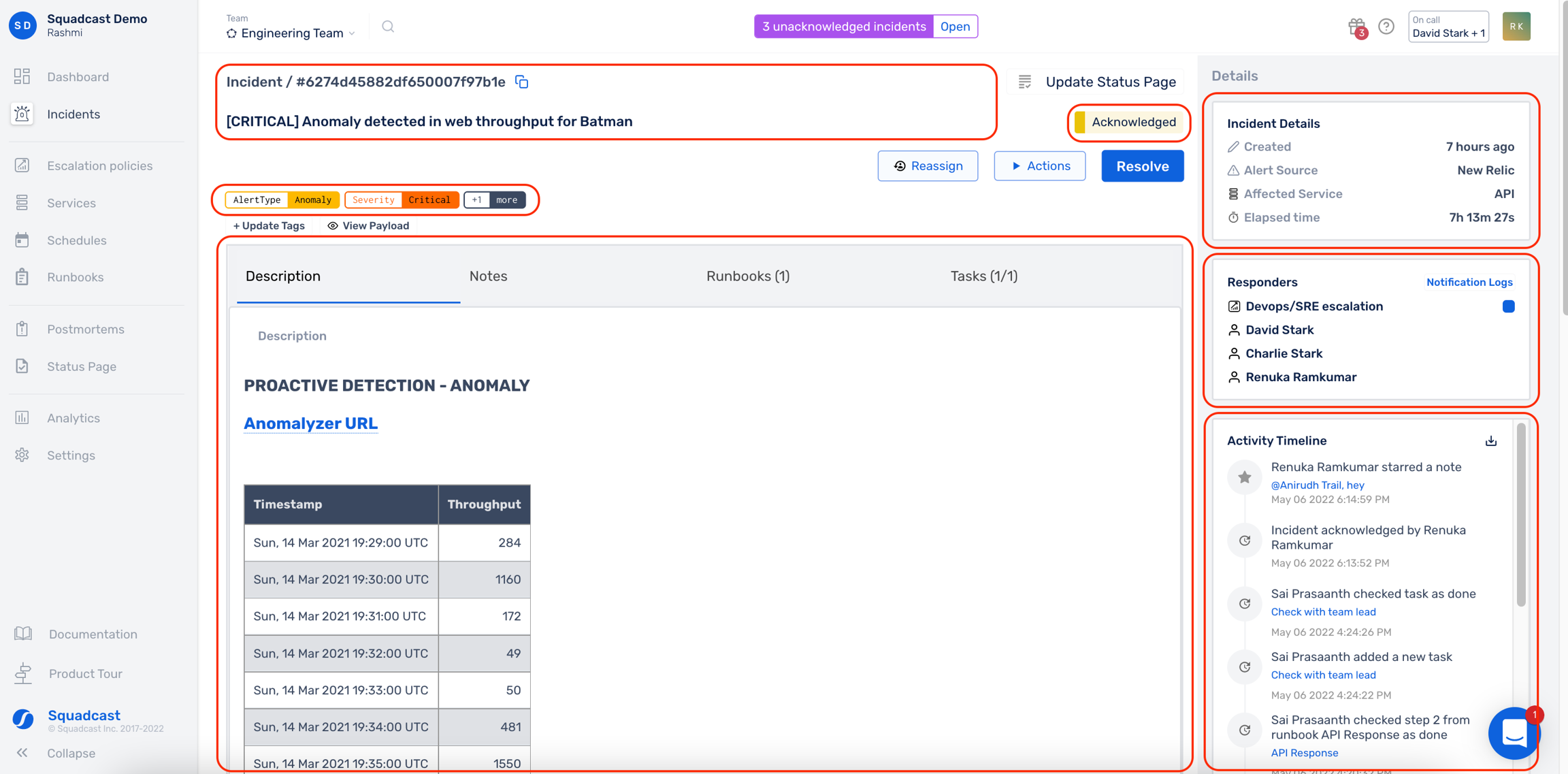Open the On call David Stark box

click(x=1448, y=27)
